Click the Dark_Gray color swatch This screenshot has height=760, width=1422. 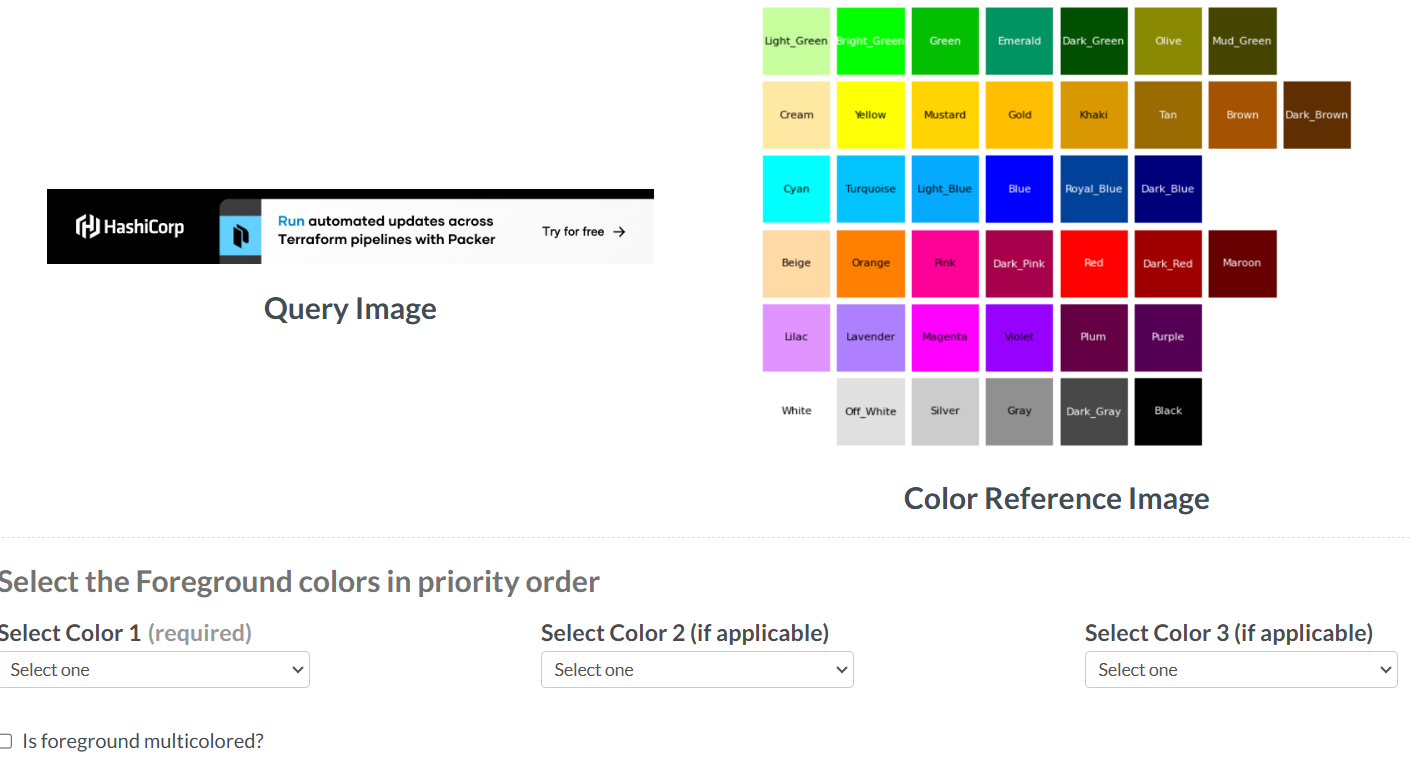point(1094,411)
